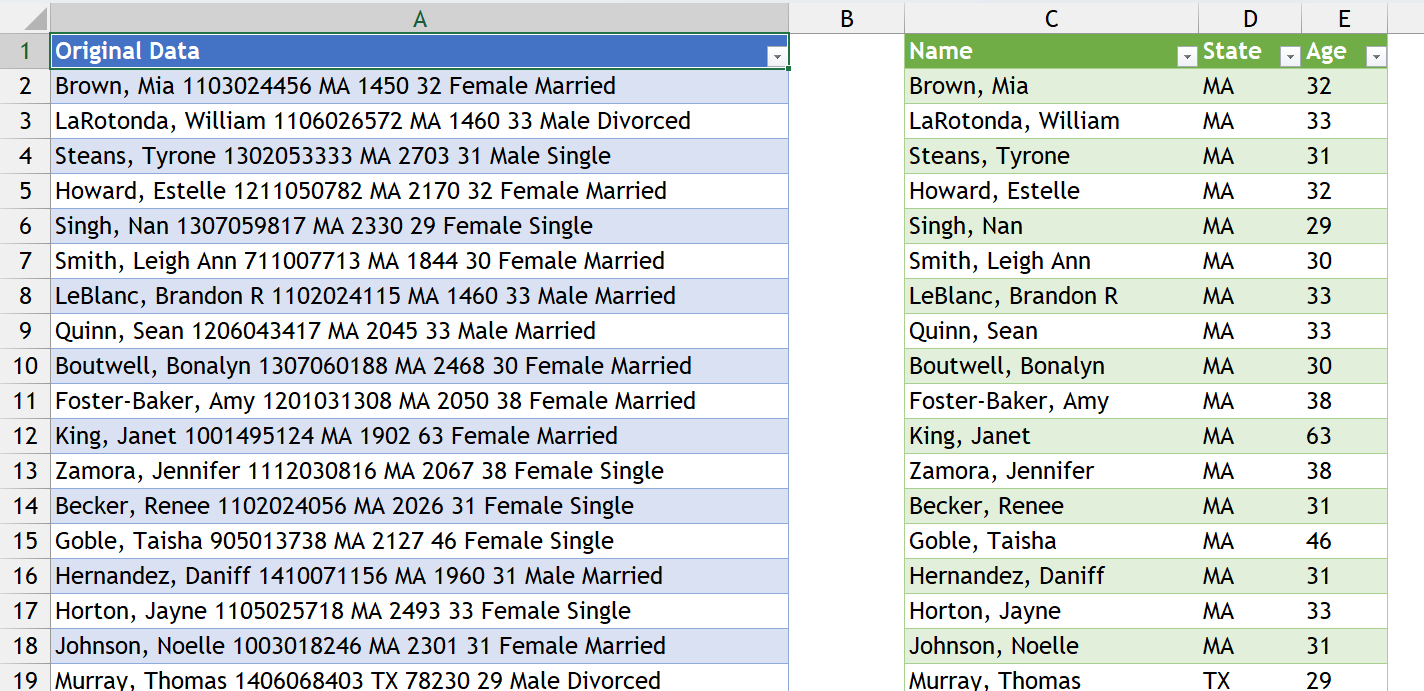Select cell with Howard, Estelle 1211050782 data

tap(419, 191)
